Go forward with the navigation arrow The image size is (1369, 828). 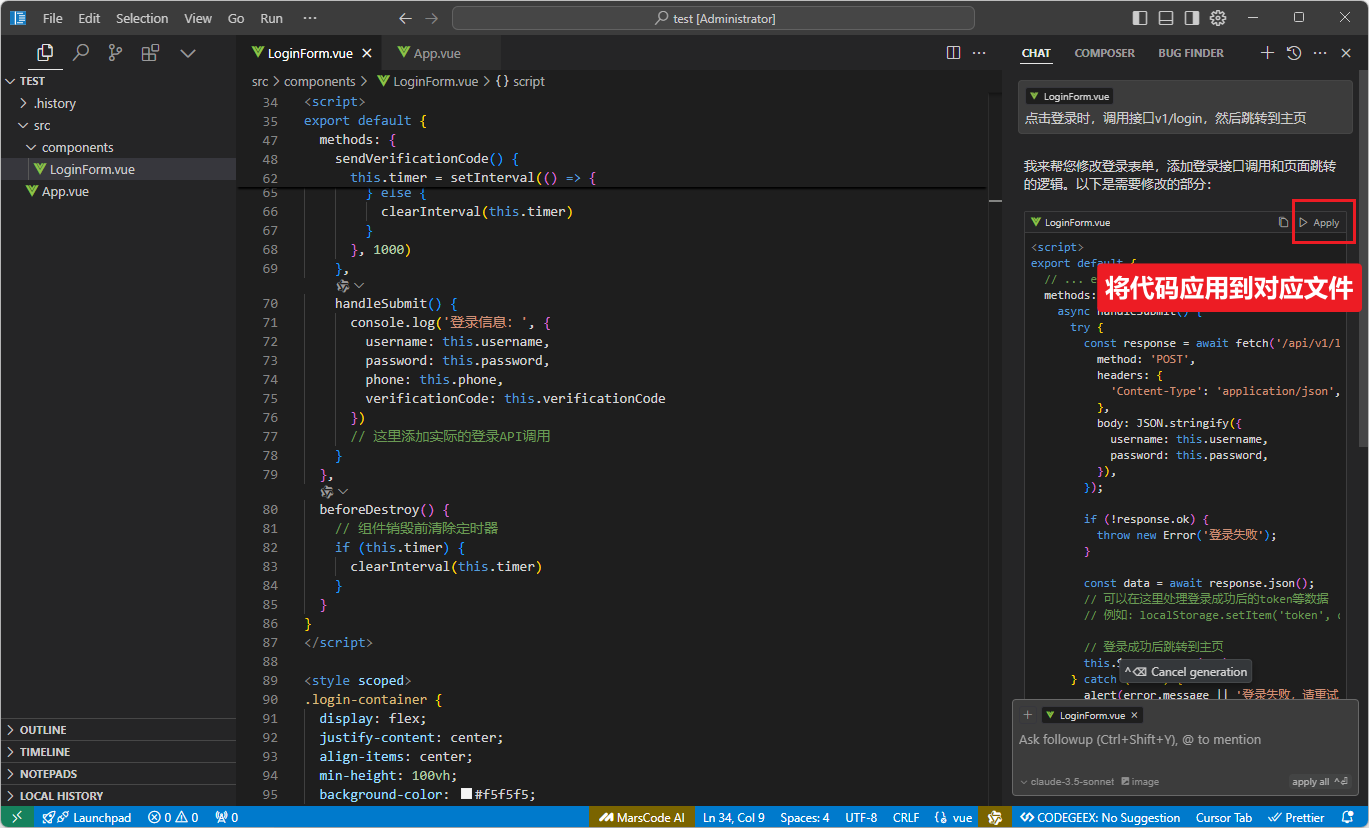point(431,18)
